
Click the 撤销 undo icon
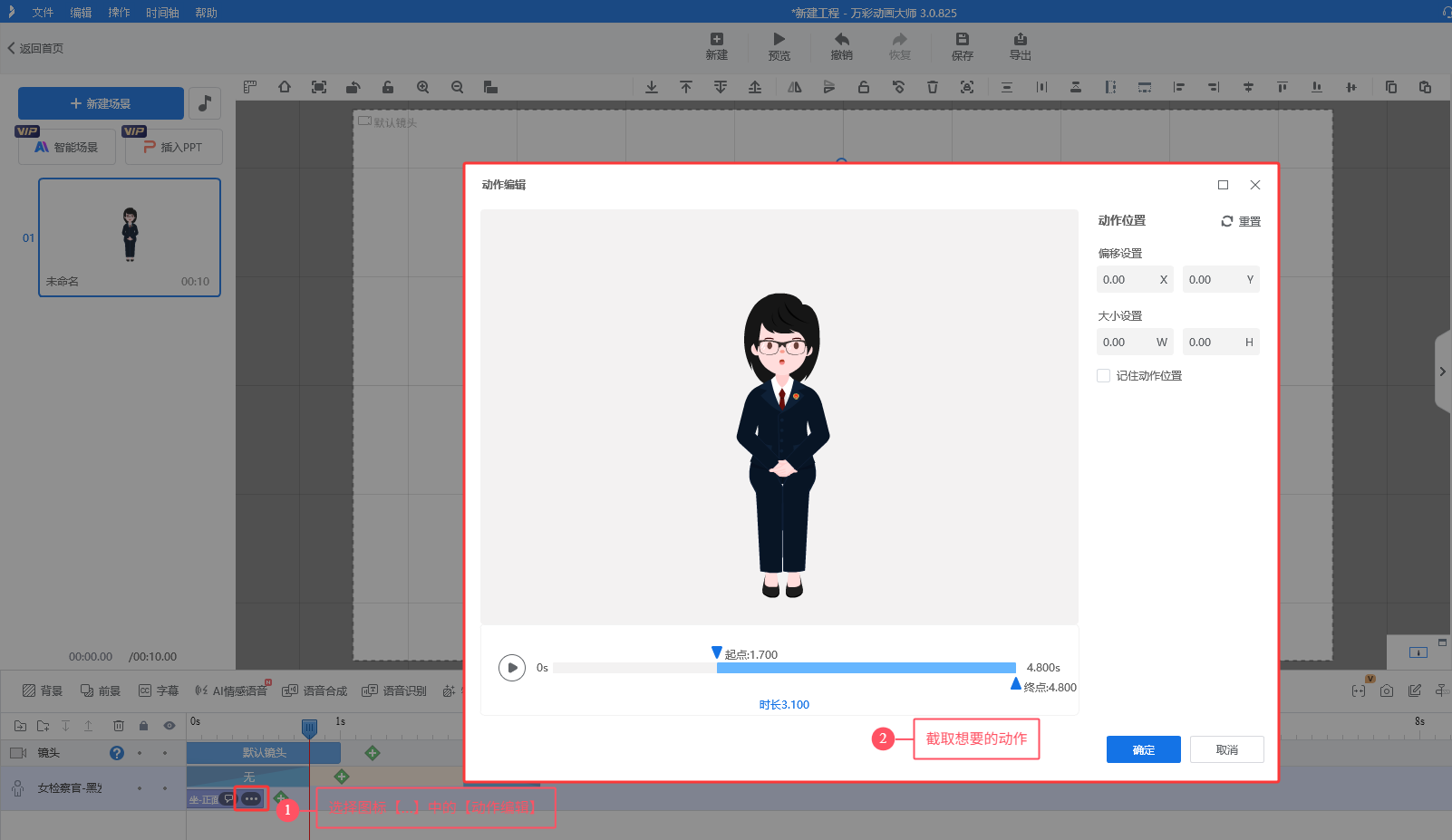pyautogui.click(x=841, y=39)
